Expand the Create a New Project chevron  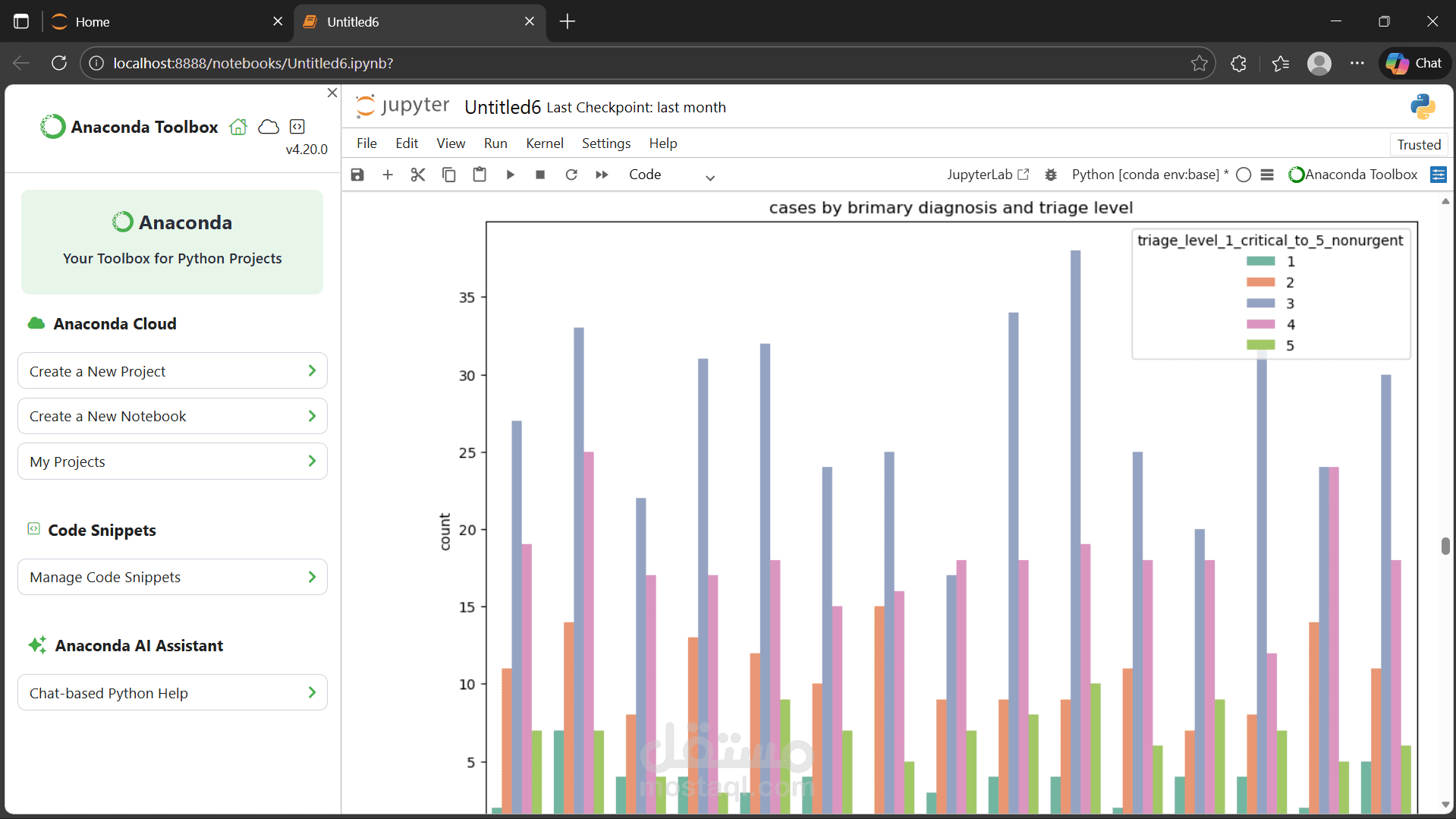(x=312, y=370)
